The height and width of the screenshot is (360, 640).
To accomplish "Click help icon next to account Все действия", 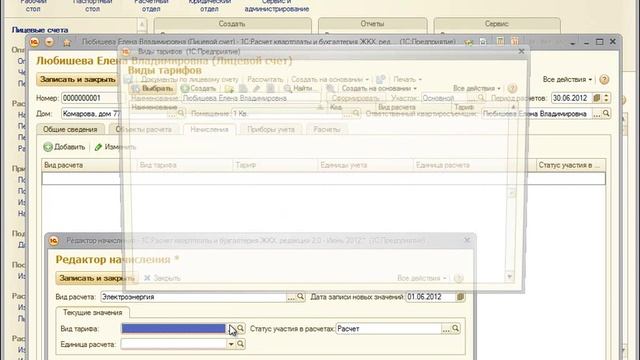I will coord(604,80).
